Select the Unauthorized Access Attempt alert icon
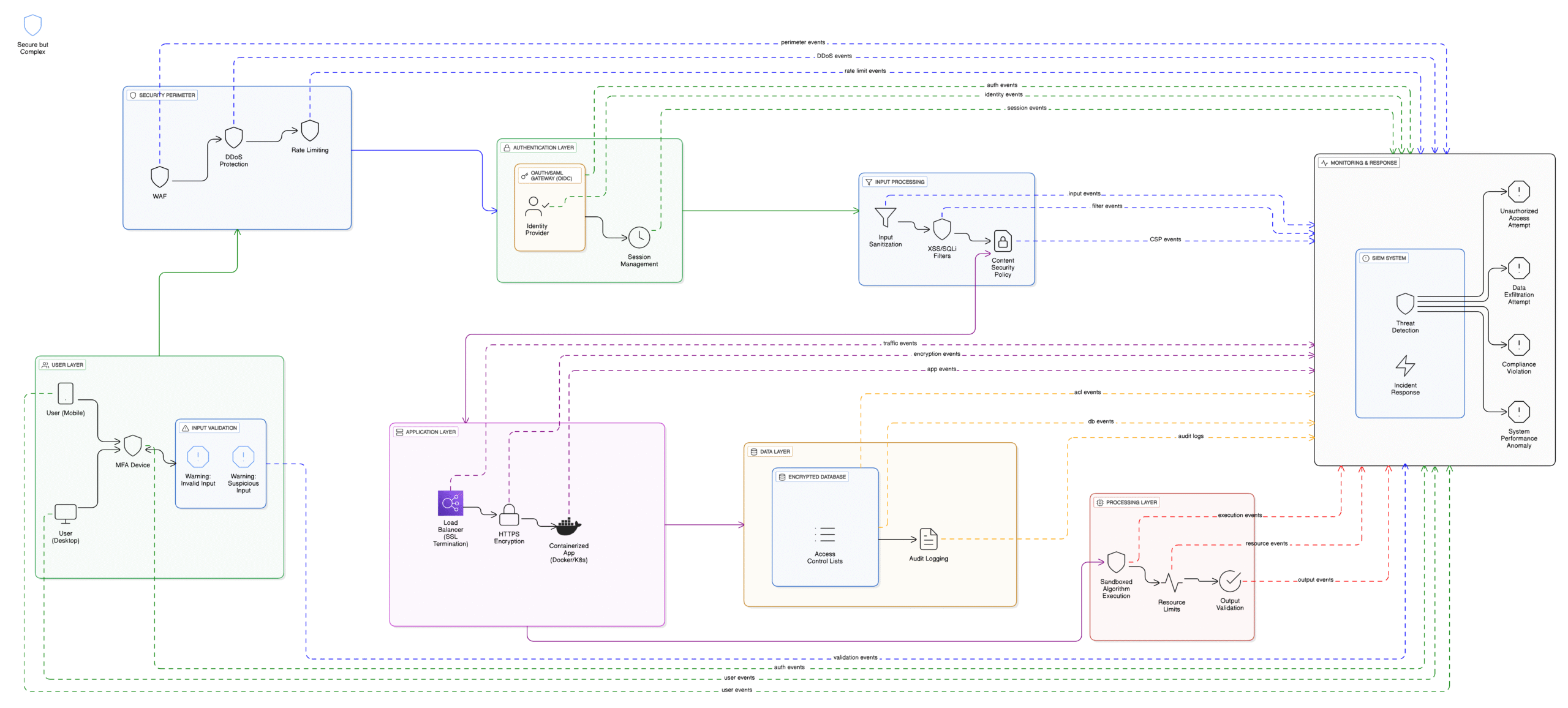 (1518, 192)
